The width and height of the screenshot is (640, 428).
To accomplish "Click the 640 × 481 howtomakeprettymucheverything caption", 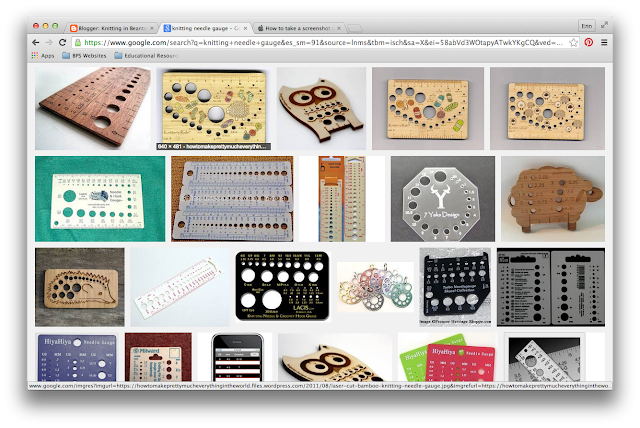I will [213, 146].
